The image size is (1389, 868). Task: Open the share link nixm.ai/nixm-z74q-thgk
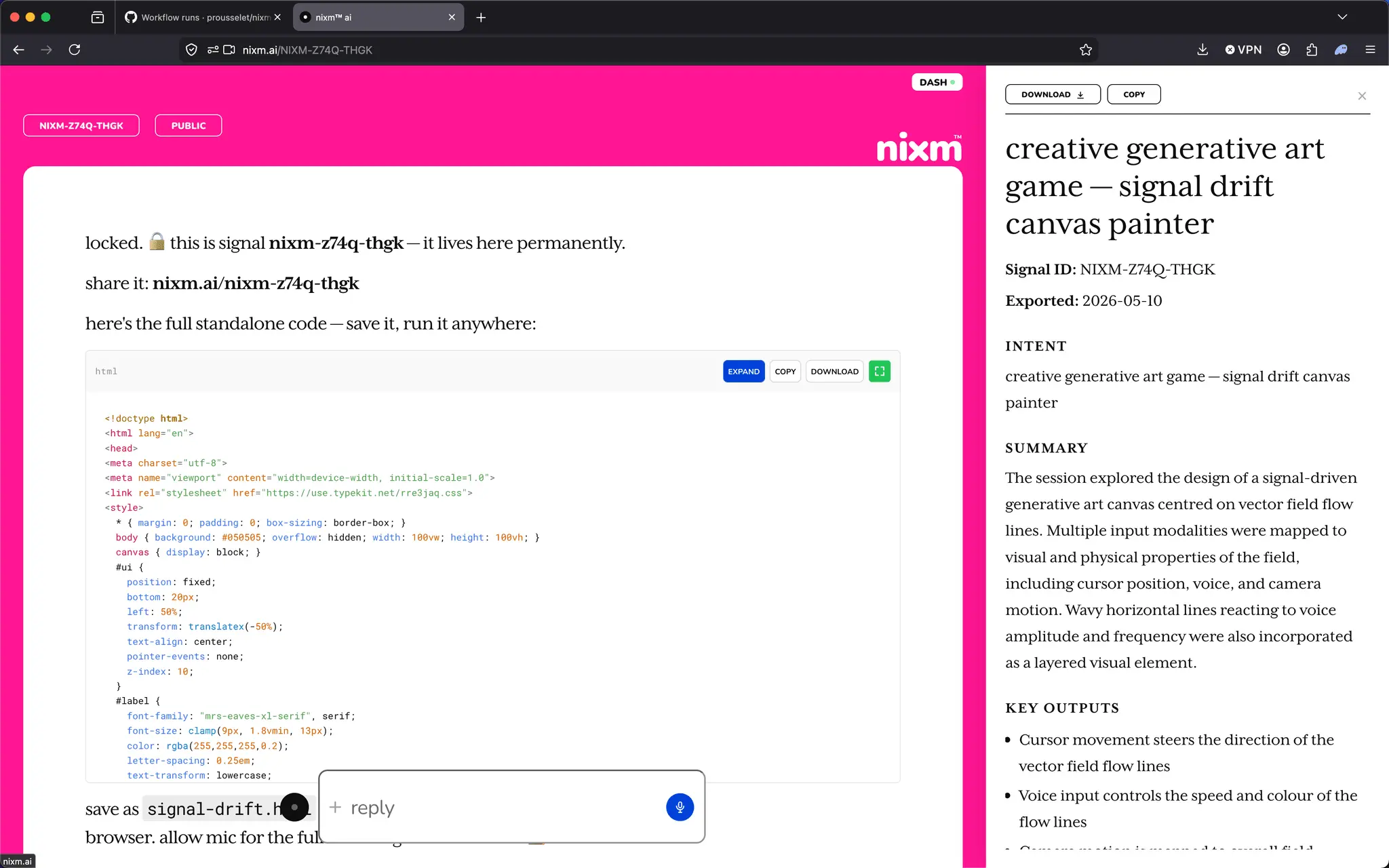256,283
